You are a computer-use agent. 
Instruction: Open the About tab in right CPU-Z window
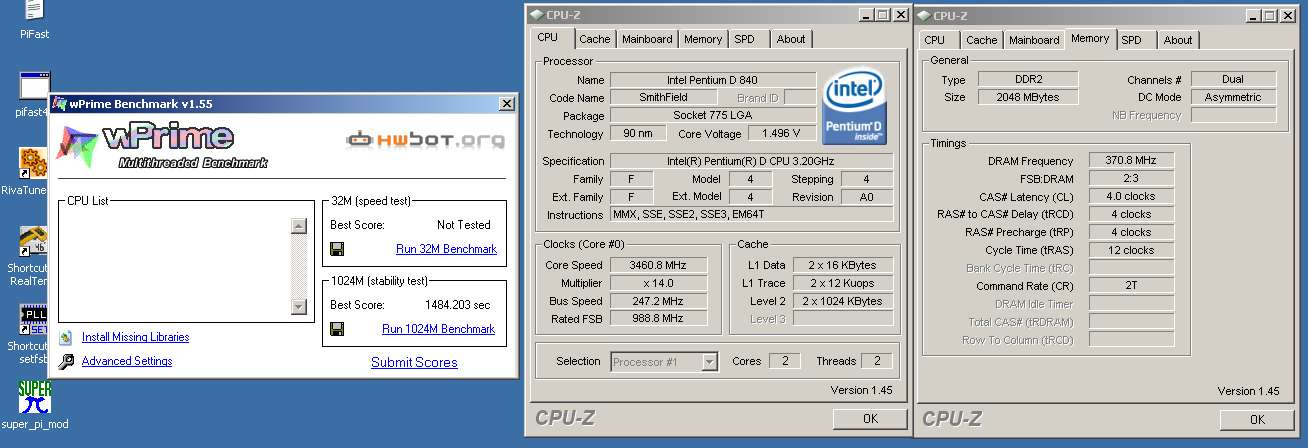(1177, 40)
